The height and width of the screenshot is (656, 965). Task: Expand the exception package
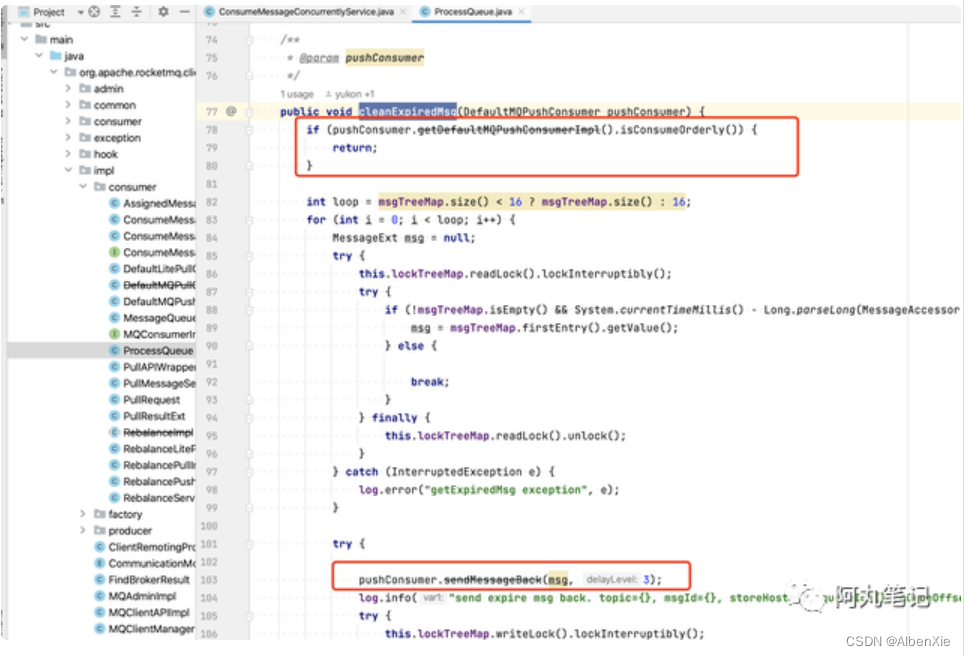tap(68, 137)
